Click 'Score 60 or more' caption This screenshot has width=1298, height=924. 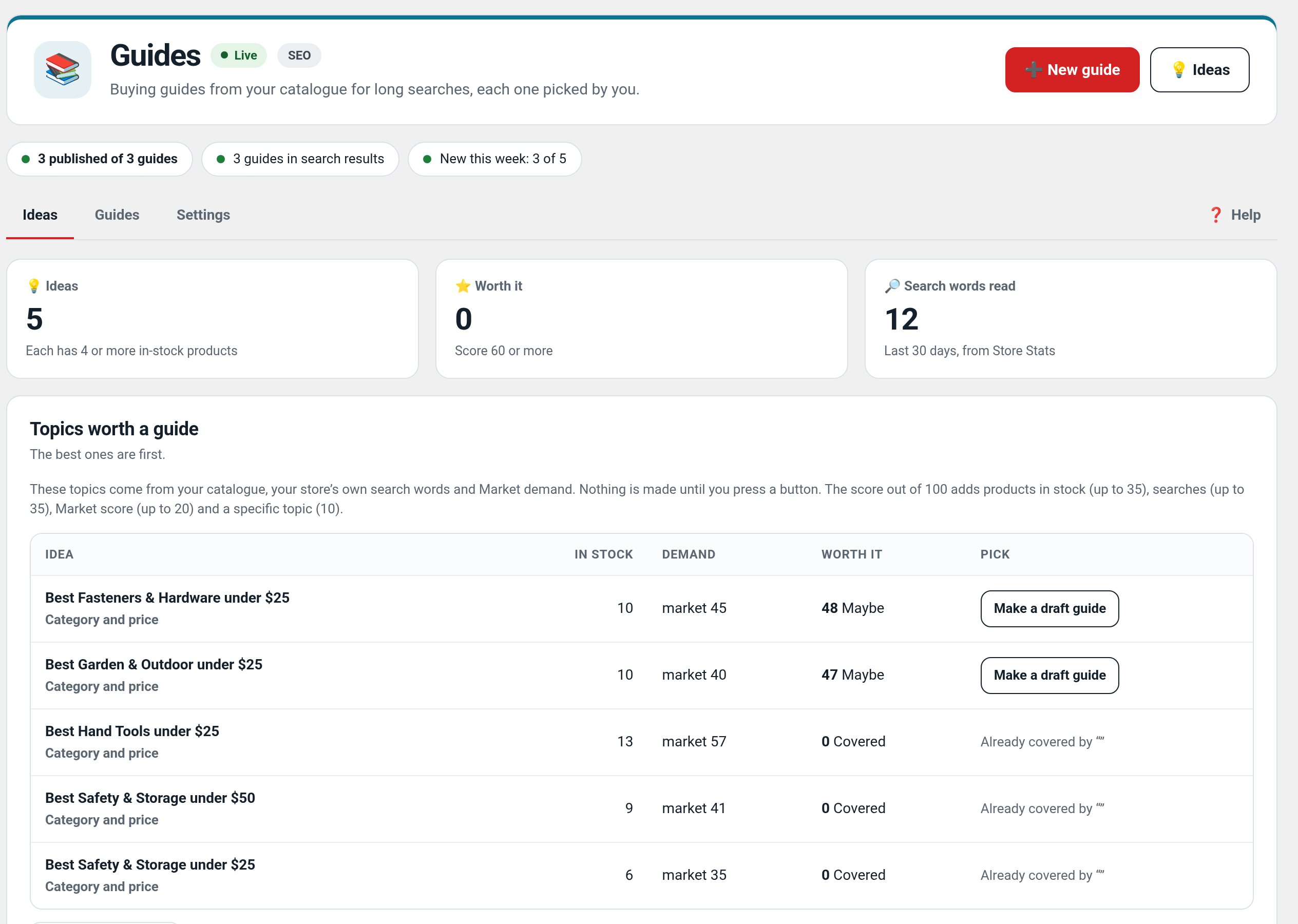tap(504, 351)
